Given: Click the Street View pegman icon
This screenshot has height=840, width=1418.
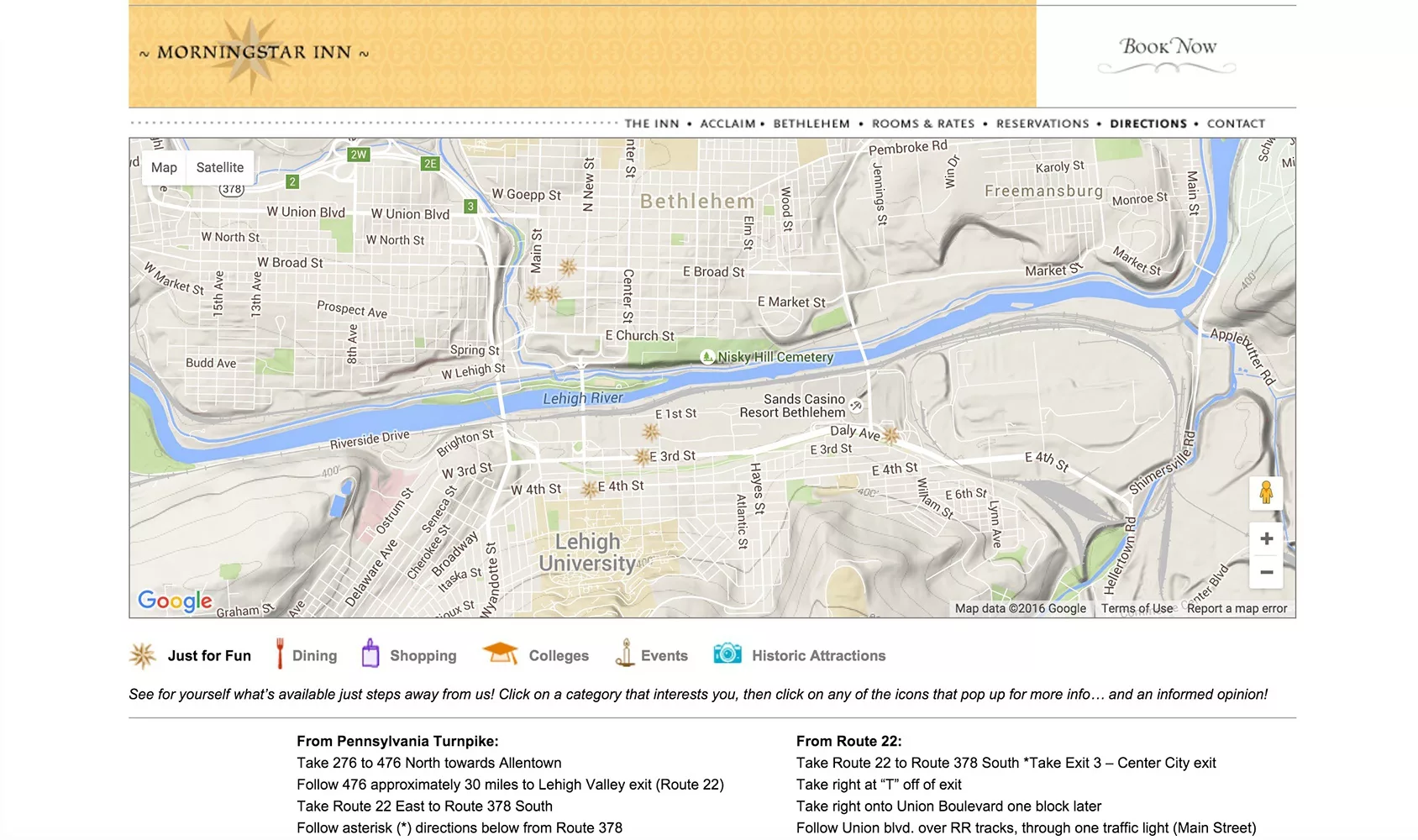Looking at the screenshot, I should click(x=1266, y=493).
